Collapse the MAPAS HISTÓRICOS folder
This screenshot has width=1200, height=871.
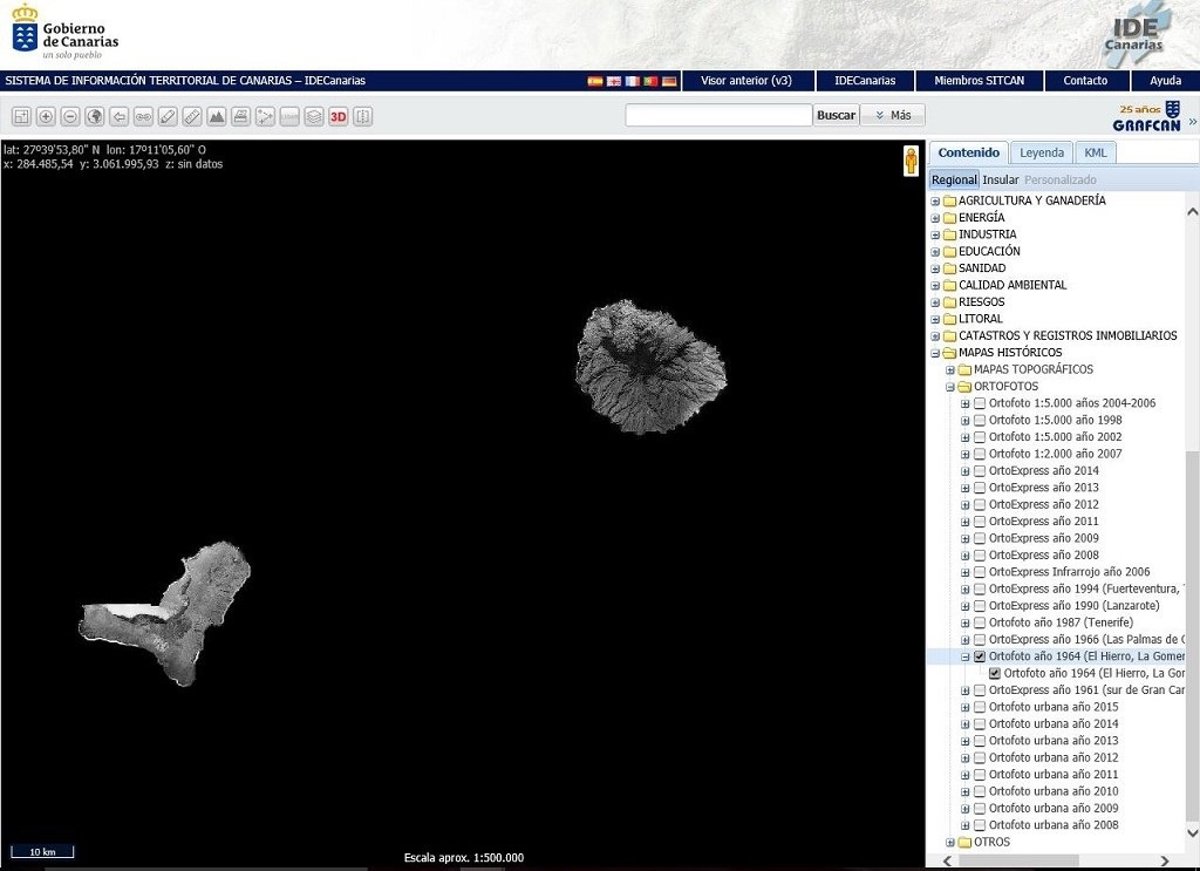[936, 353]
